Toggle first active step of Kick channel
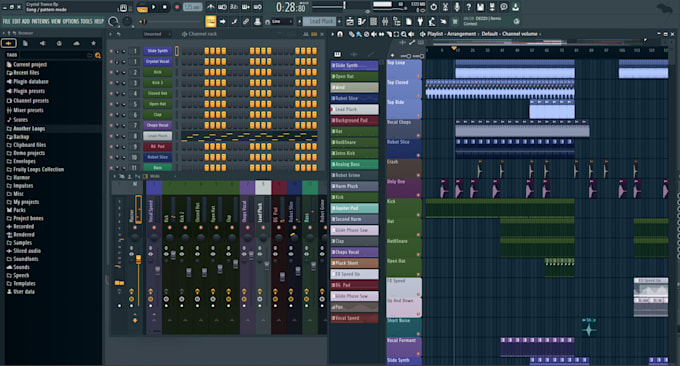The image size is (680, 366). 207,72
